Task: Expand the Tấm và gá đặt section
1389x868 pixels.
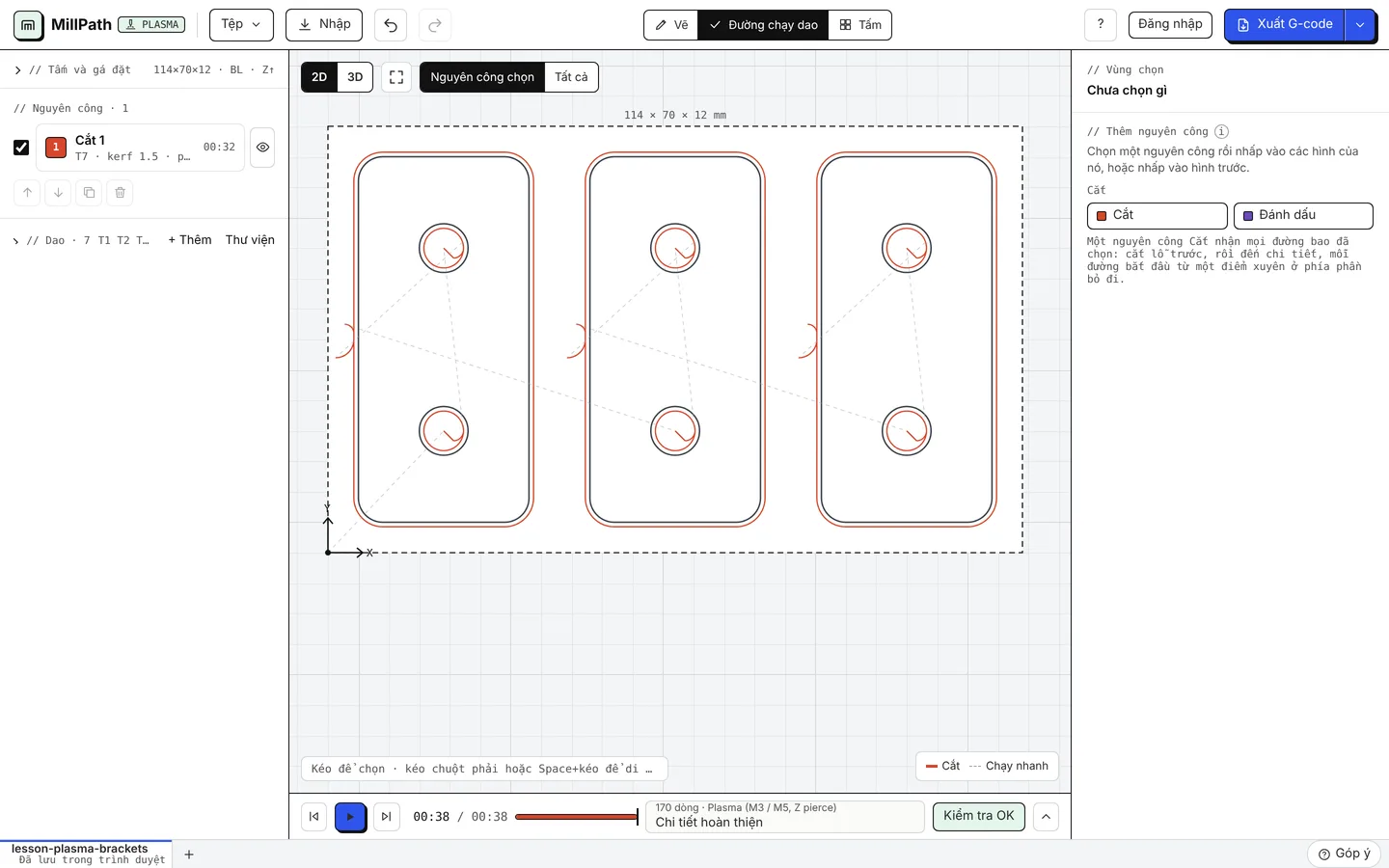Action: (145, 69)
